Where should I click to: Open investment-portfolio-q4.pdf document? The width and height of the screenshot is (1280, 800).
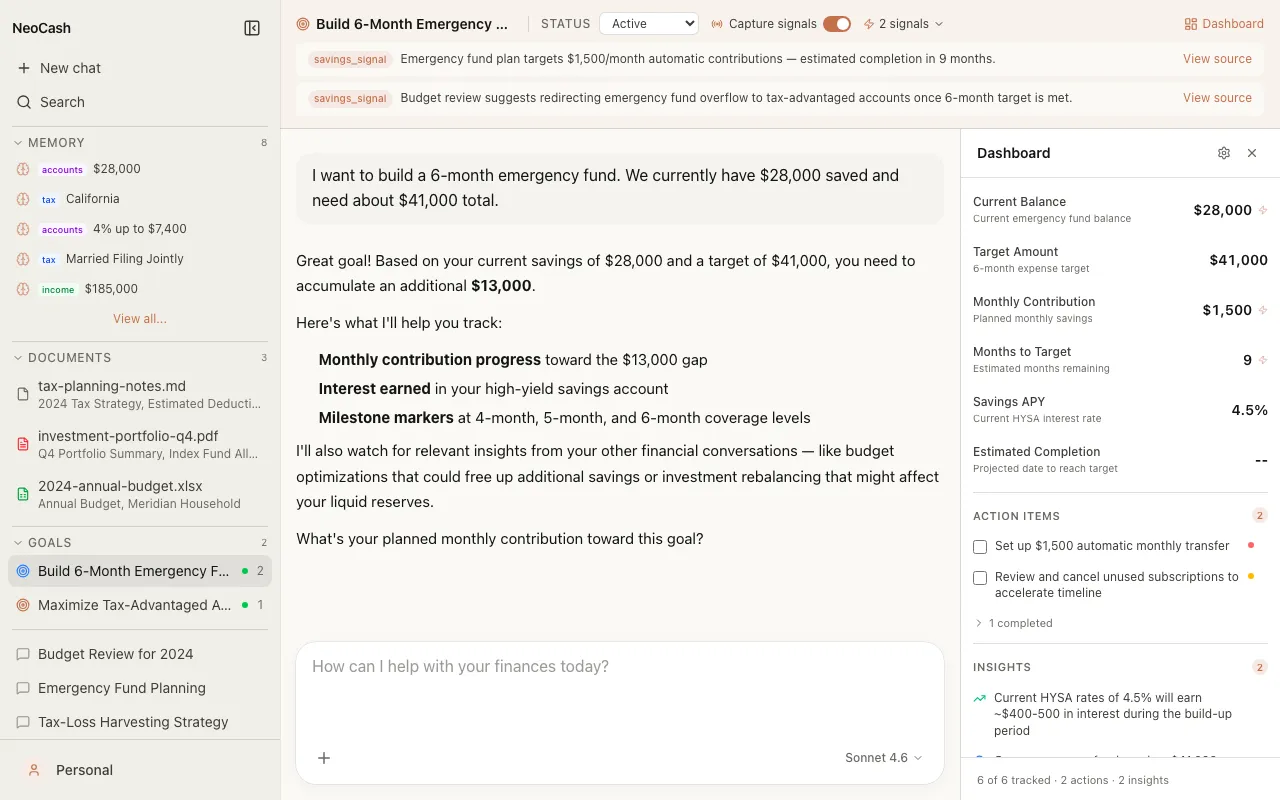[140, 444]
